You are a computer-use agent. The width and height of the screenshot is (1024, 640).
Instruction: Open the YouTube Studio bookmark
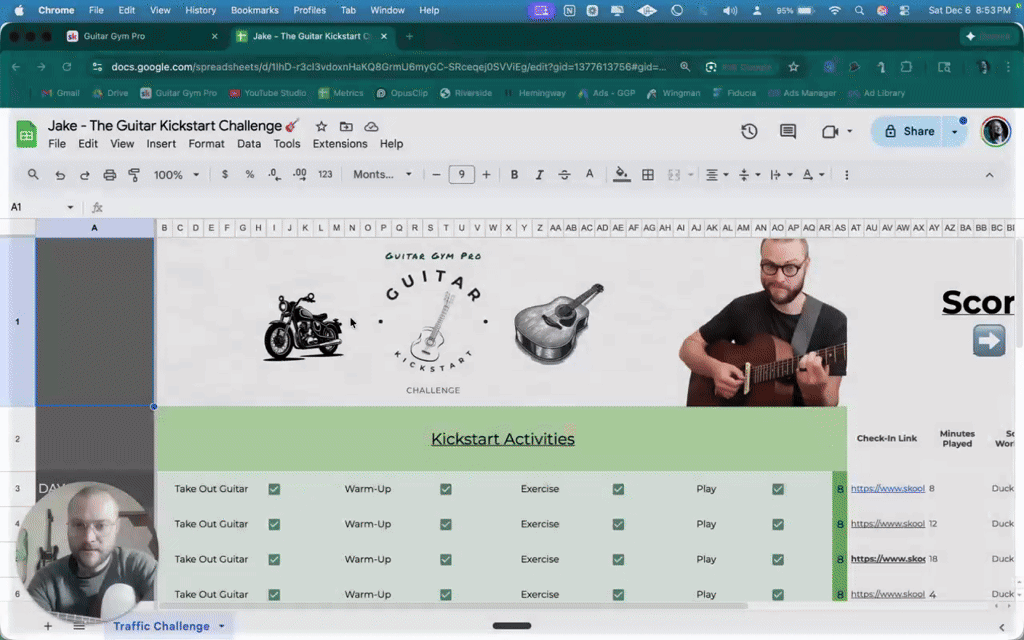(x=268, y=93)
